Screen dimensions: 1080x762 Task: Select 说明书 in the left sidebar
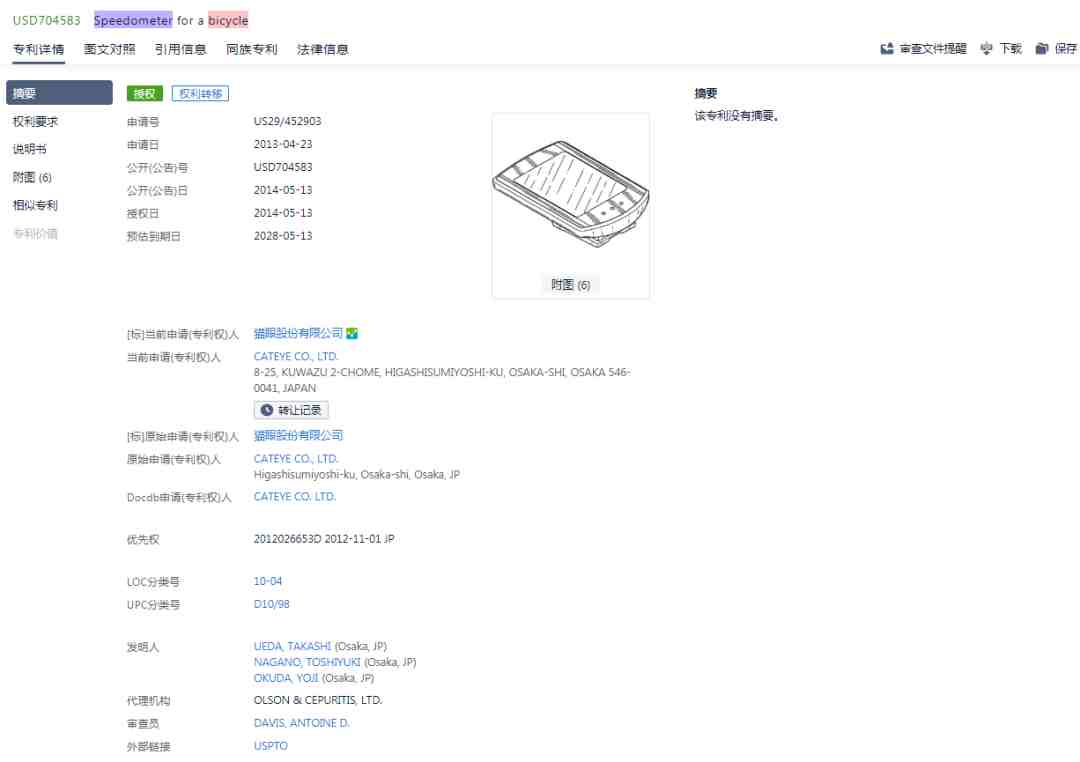click(29, 149)
